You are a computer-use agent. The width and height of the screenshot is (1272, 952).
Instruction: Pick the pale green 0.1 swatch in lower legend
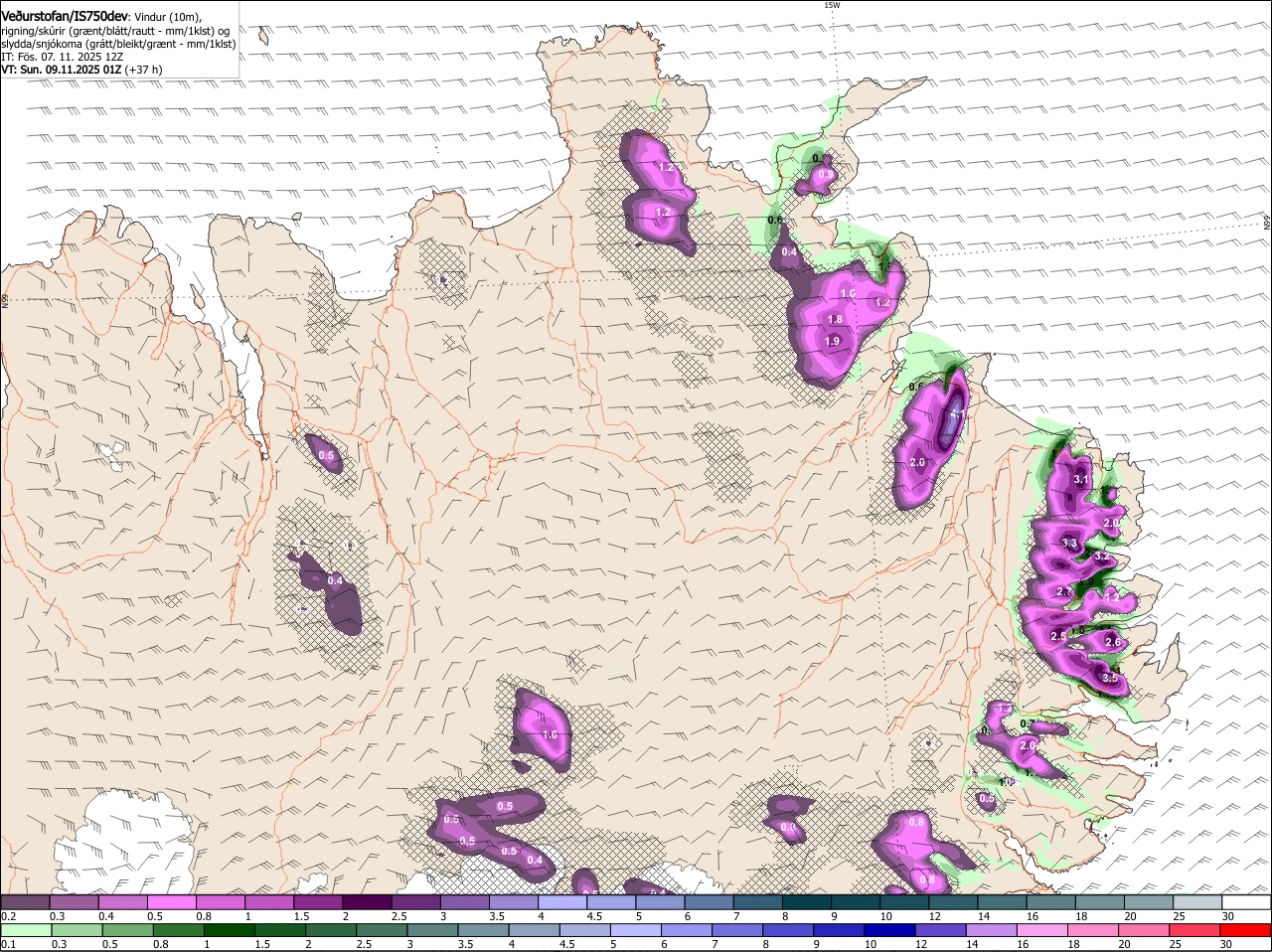coord(27,930)
